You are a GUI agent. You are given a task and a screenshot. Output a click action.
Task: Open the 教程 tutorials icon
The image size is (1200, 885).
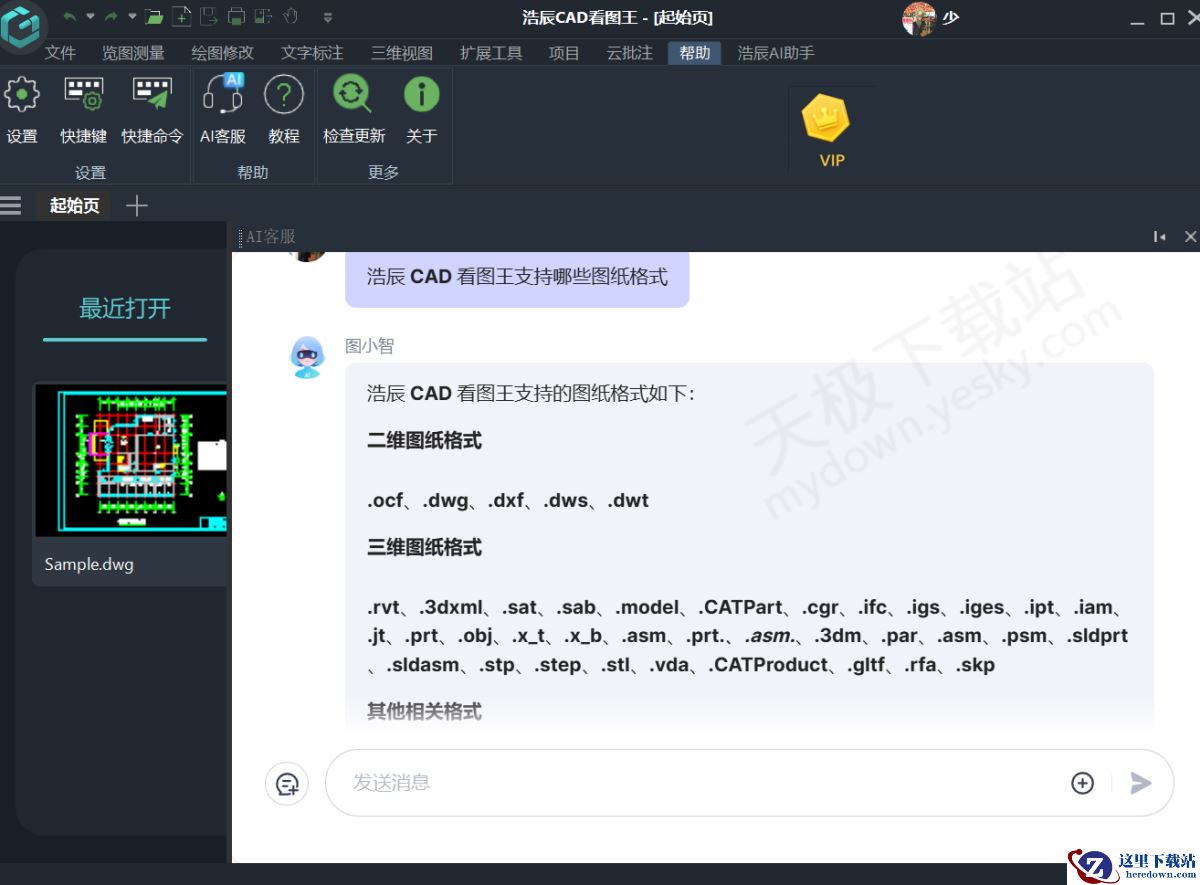(x=284, y=95)
